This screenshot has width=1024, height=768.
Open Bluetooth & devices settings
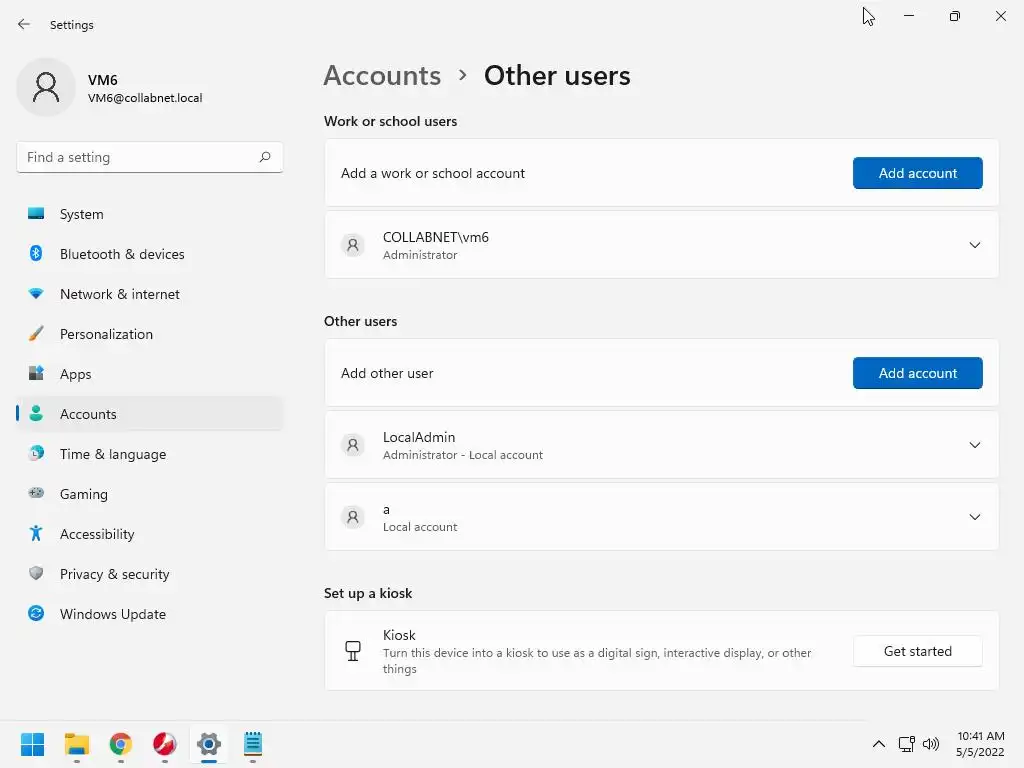click(122, 254)
